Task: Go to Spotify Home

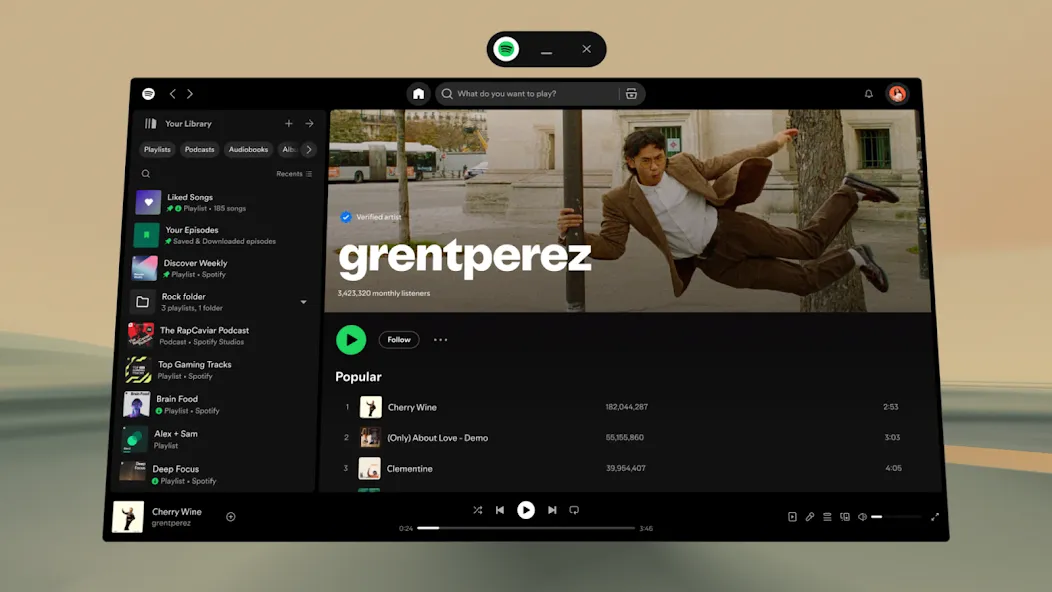Action: (418, 94)
